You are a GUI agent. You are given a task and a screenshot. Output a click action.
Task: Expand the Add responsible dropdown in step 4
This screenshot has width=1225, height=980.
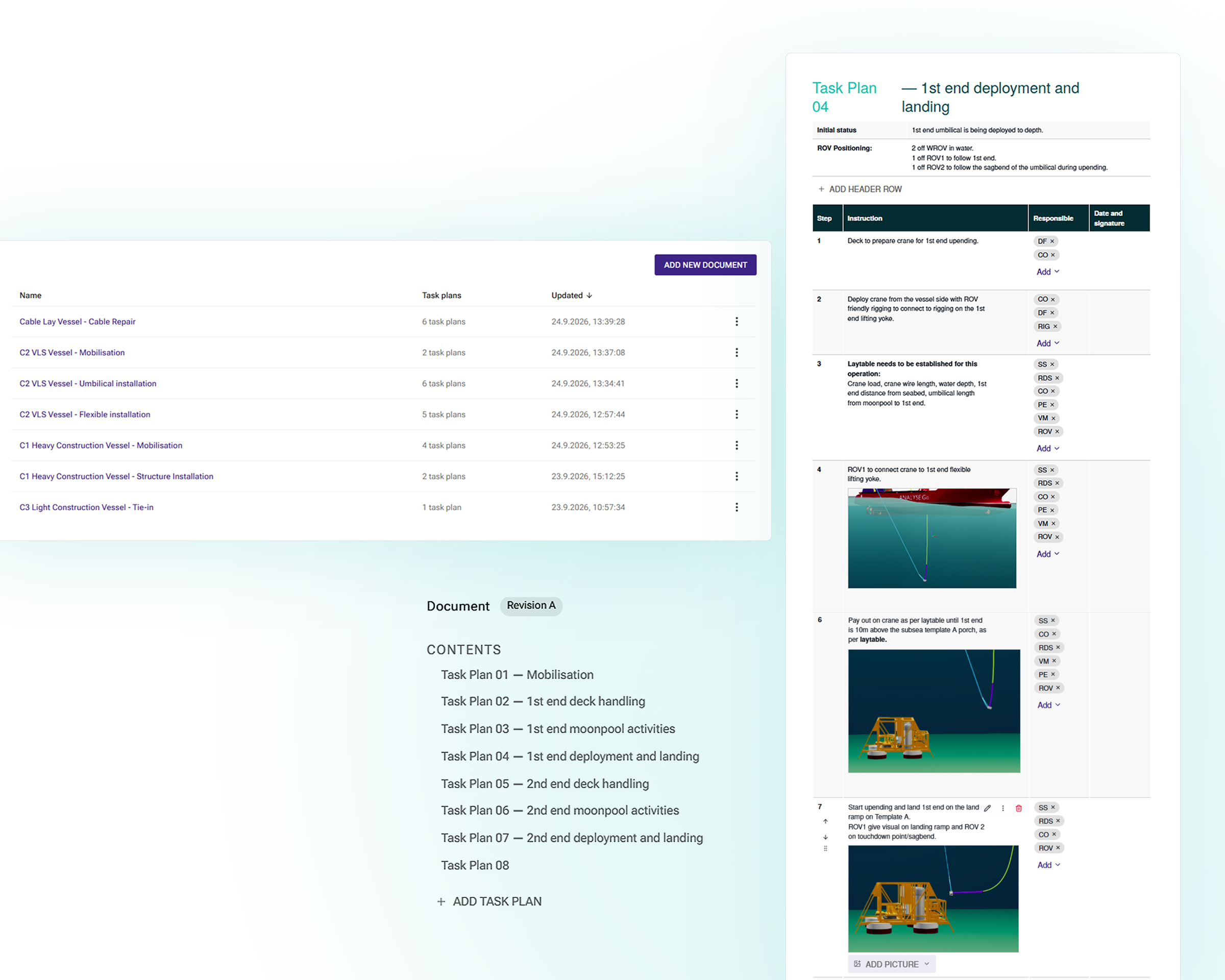[x=1048, y=554]
